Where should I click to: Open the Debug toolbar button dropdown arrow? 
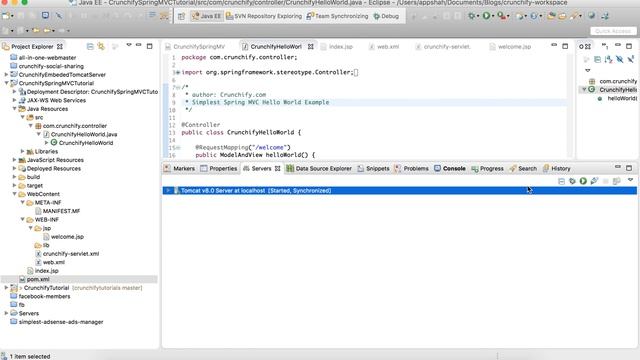(478, 16)
